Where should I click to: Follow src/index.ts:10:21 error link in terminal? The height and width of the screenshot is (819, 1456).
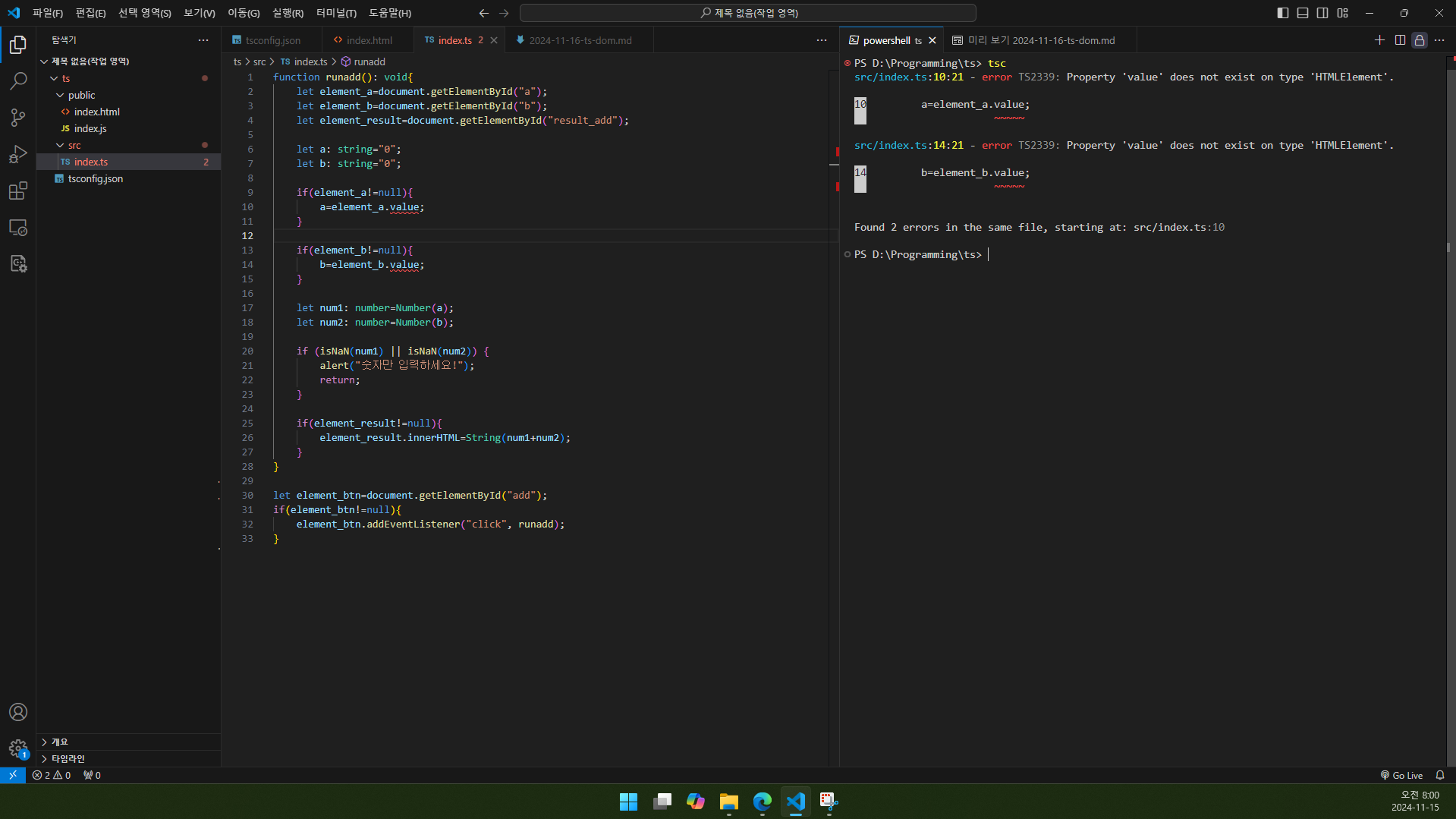point(908,77)
